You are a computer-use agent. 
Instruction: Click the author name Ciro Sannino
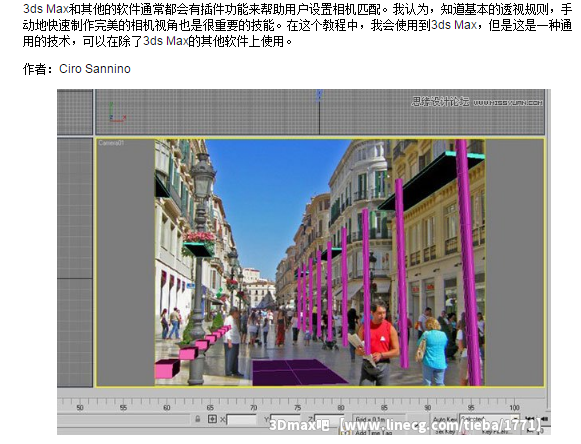coord(95,69)
